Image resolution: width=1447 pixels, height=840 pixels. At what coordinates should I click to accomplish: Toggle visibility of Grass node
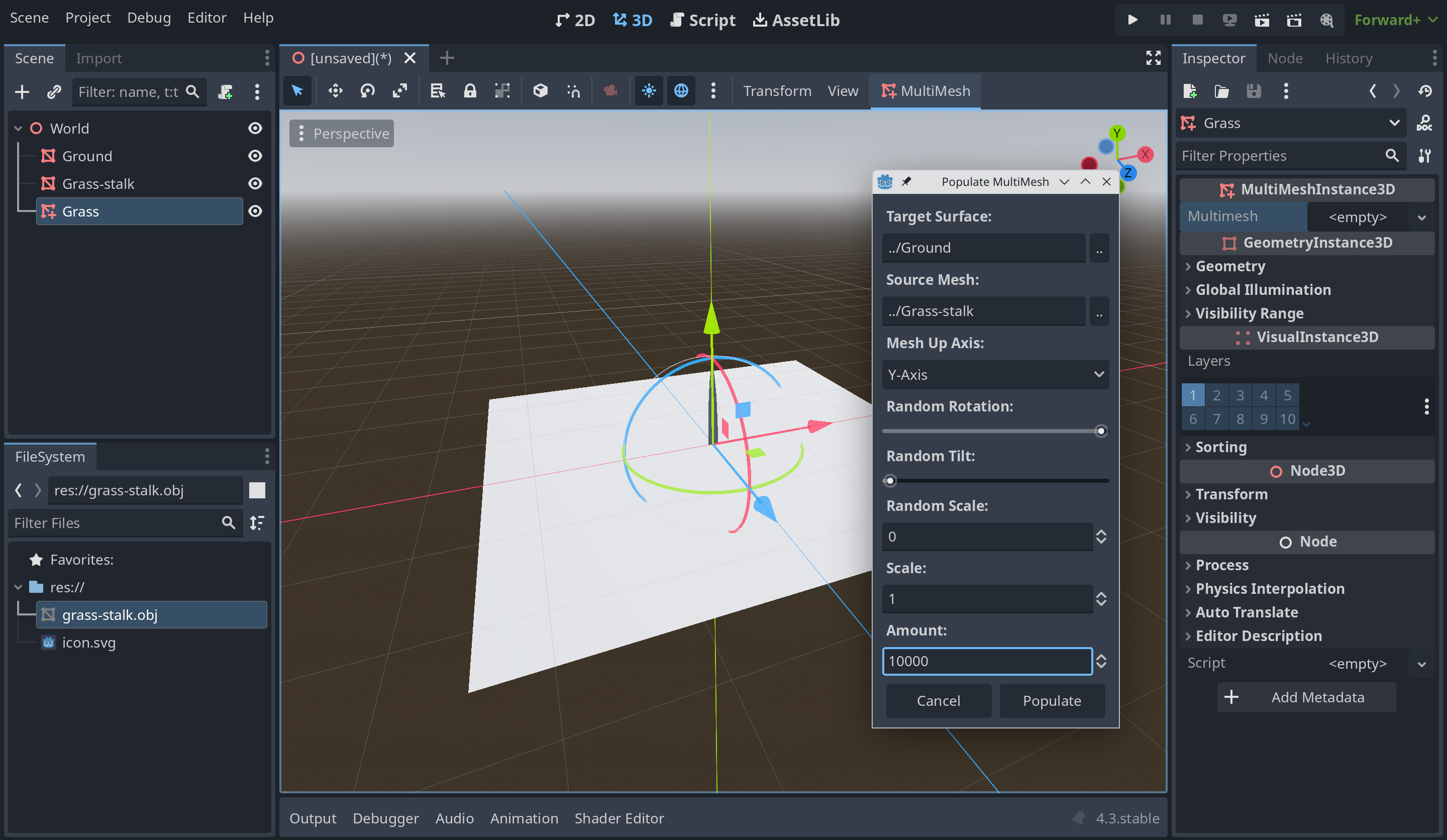[255, 211]
